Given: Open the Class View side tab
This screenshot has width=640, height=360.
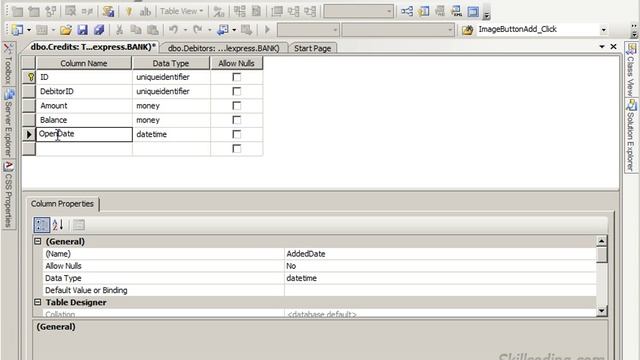Looking at the screenshot, I should point(631,70).
